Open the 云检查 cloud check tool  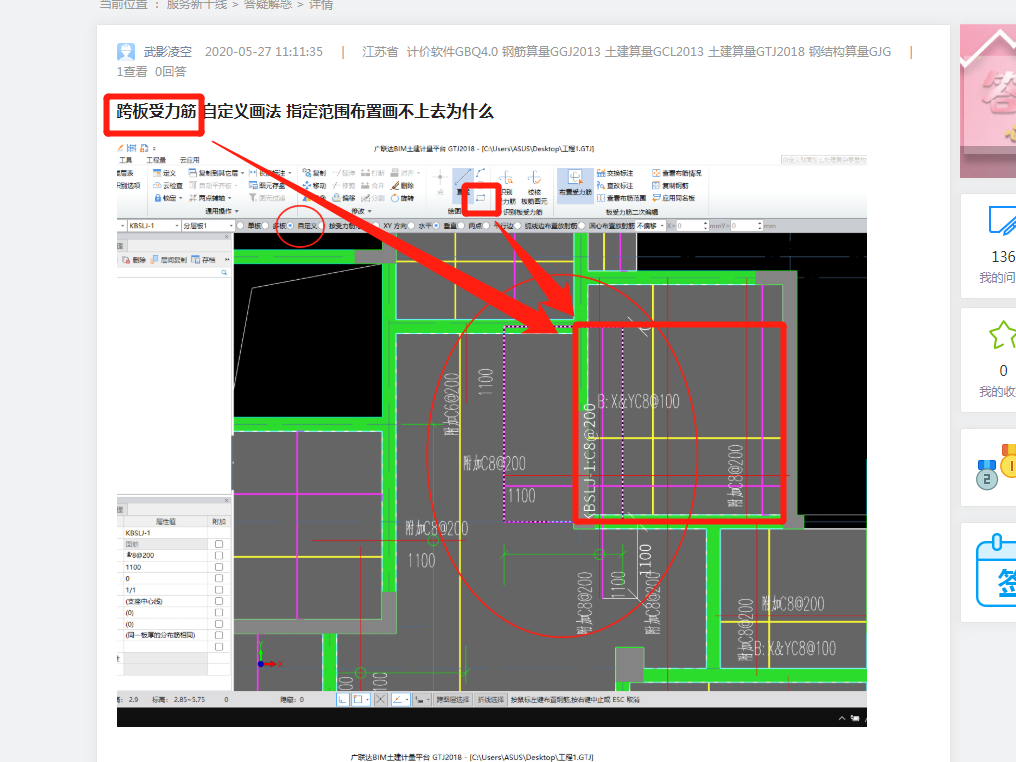click(167, 185)
